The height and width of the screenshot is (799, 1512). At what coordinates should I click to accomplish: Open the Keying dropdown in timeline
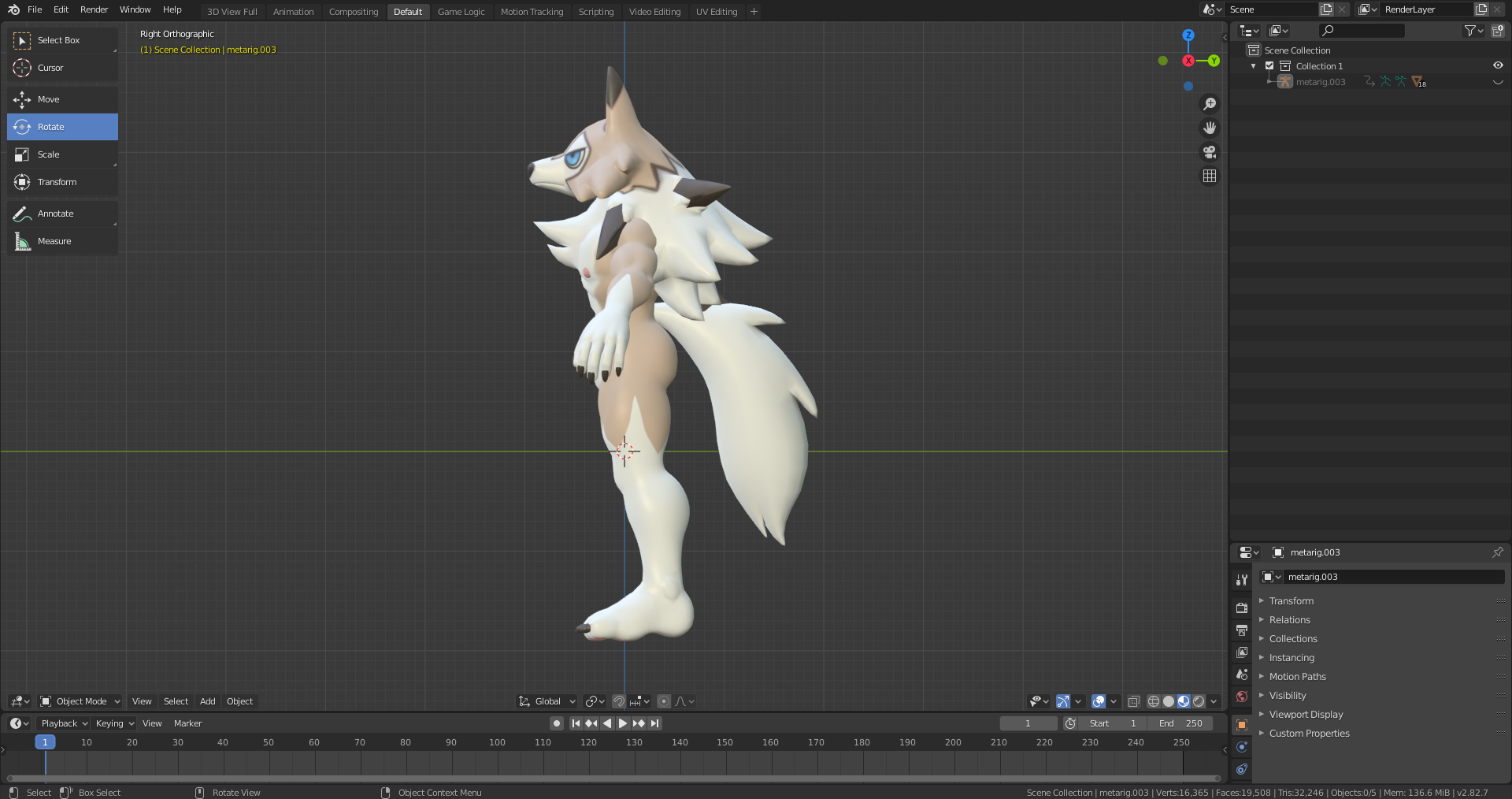click(115, 723)
